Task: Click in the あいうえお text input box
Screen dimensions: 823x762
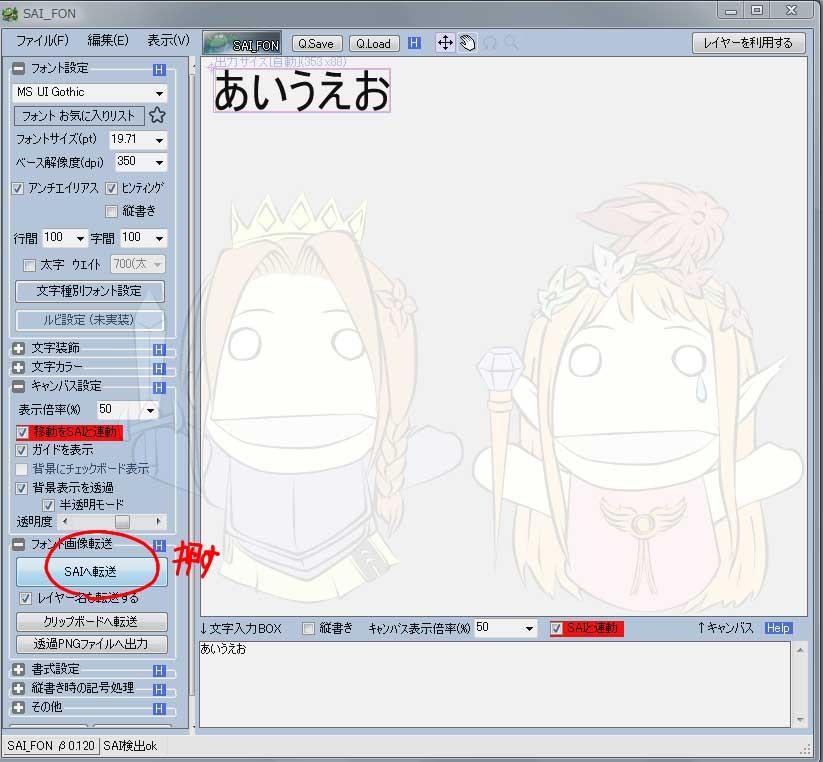Action: (494, 684)
